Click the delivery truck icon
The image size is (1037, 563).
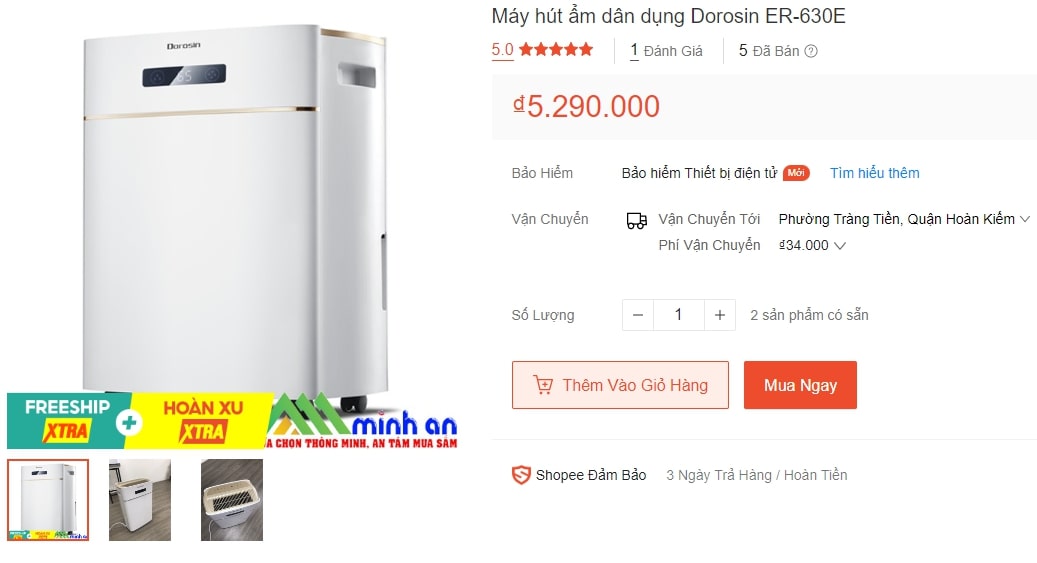(x=637, y=220)
